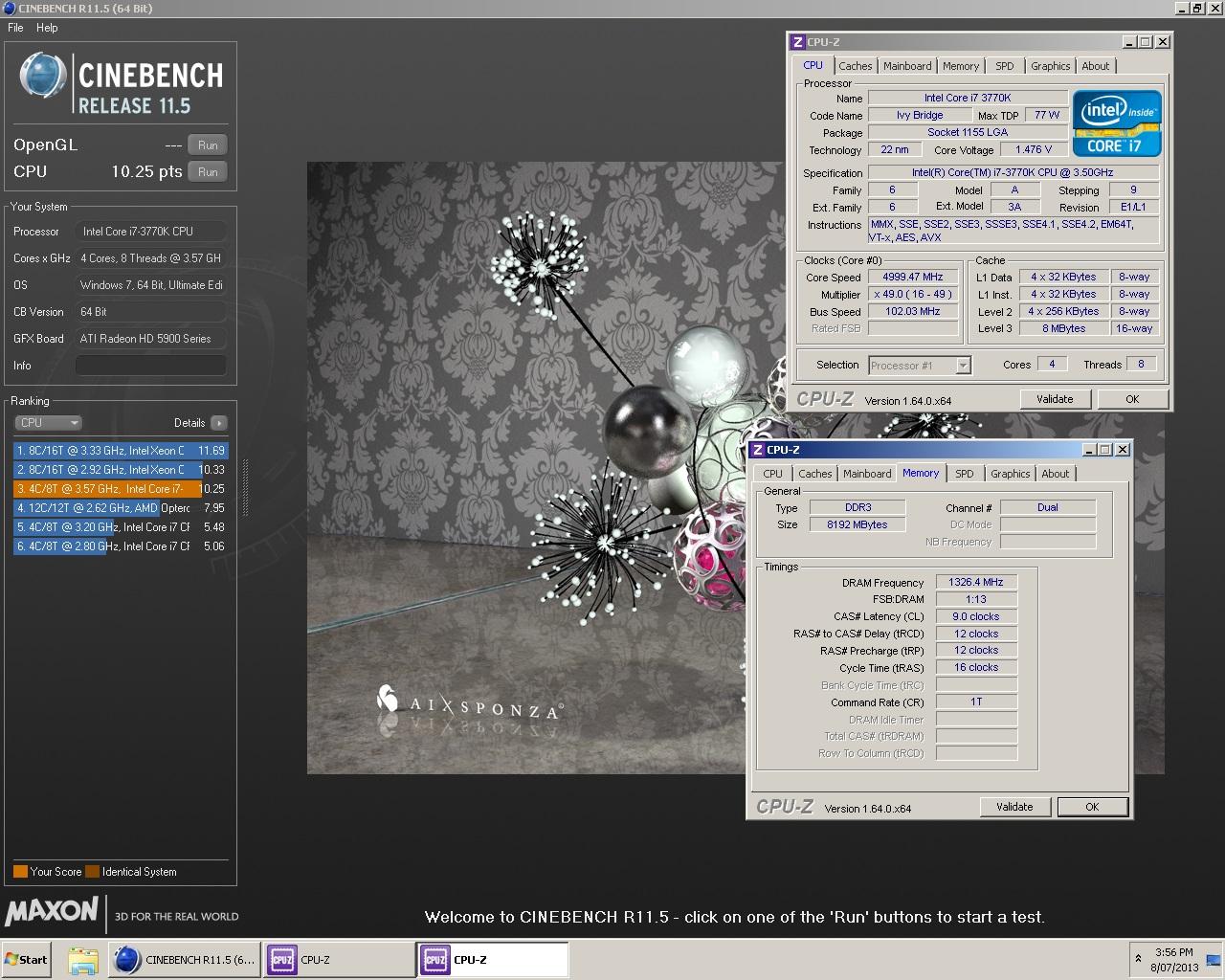Switch to CPU tab in Memory CPU-Z window

click(x=772, y=474)
